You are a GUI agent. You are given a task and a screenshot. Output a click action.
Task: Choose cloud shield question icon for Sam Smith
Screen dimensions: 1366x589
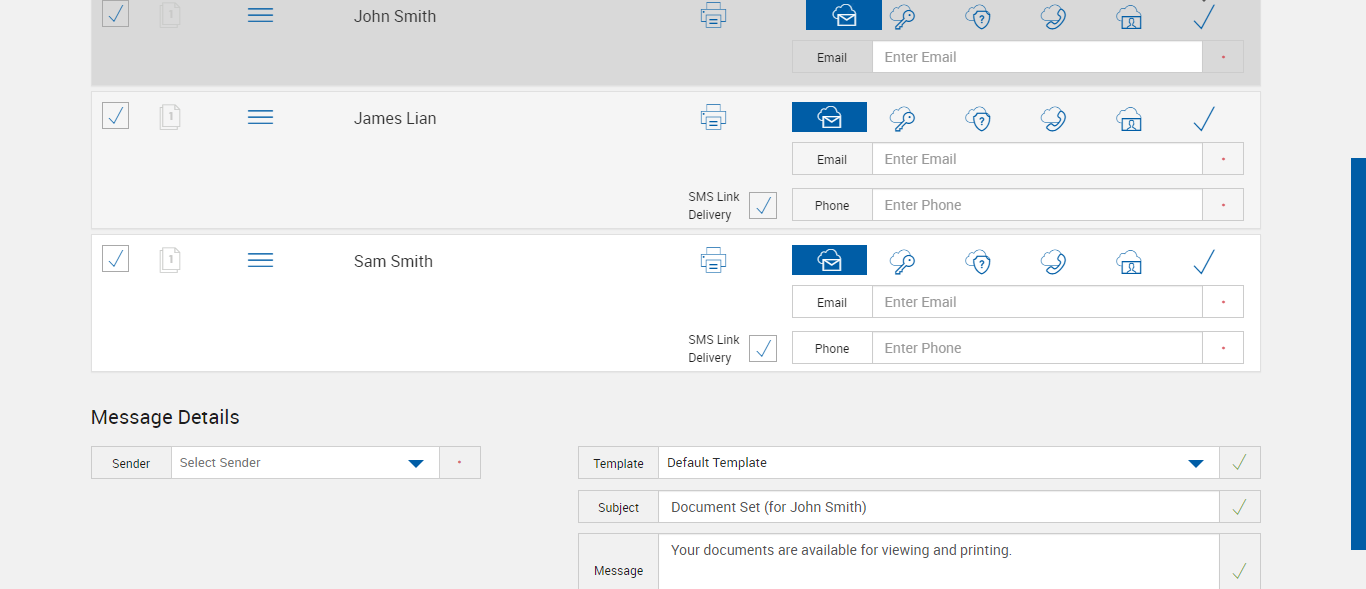978,261
